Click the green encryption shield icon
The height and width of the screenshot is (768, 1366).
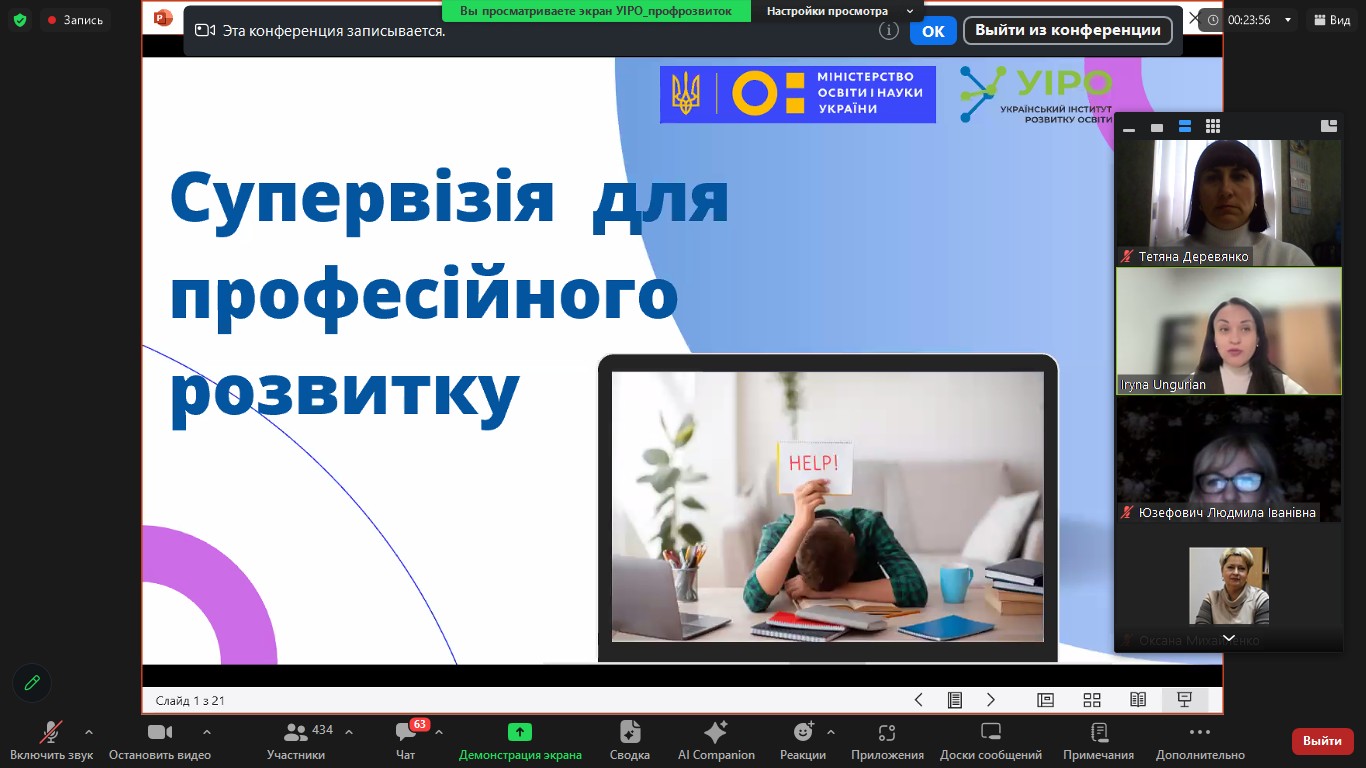pyautogui.click(x=20, y=20)
